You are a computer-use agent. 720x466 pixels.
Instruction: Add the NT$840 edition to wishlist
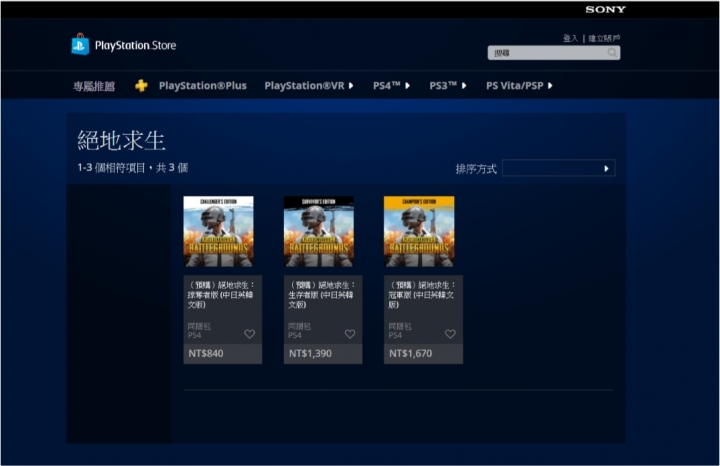249,334
